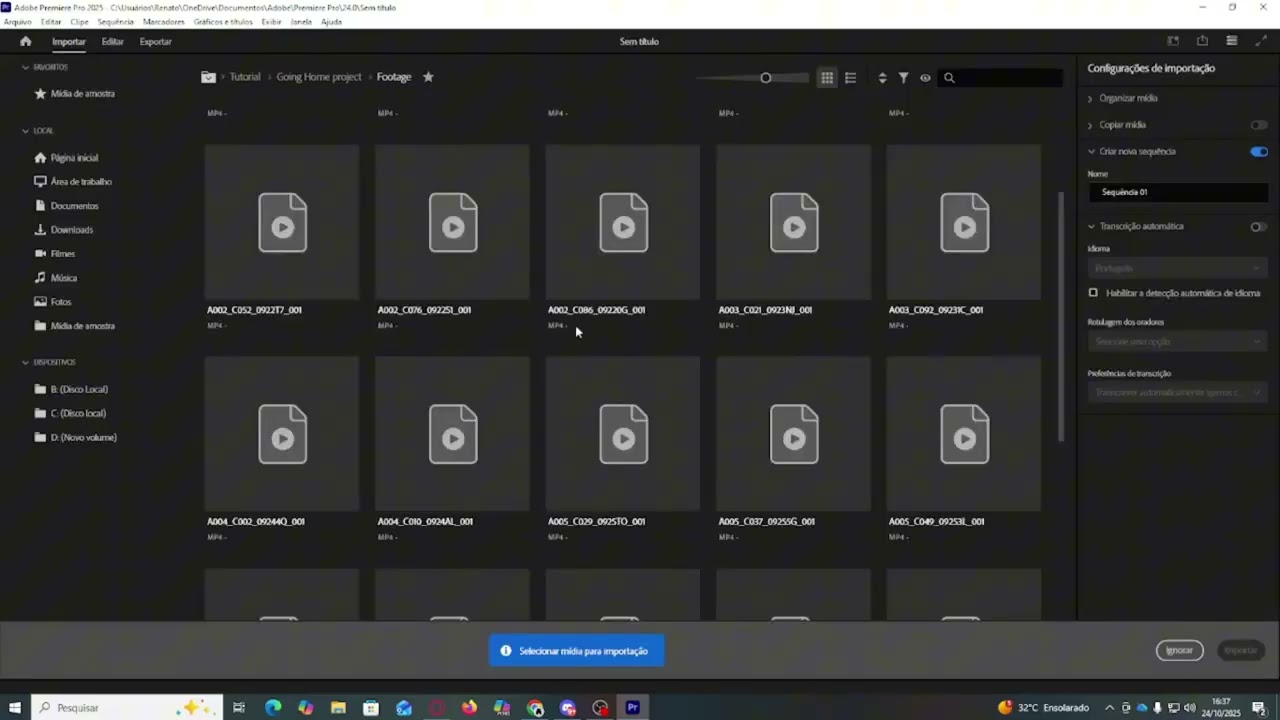The height and width of the screenshot is (720, 1280).
Task: Open Windows notifications center
Action: [1259, 708]
